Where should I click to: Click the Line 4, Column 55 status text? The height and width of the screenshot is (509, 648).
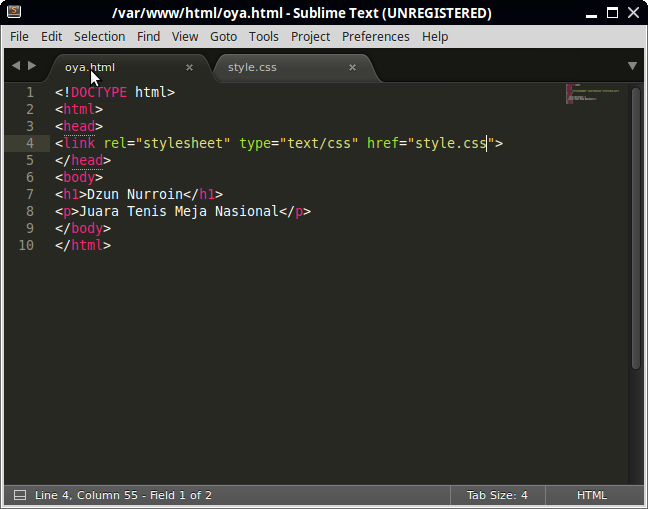coord(123,495)
